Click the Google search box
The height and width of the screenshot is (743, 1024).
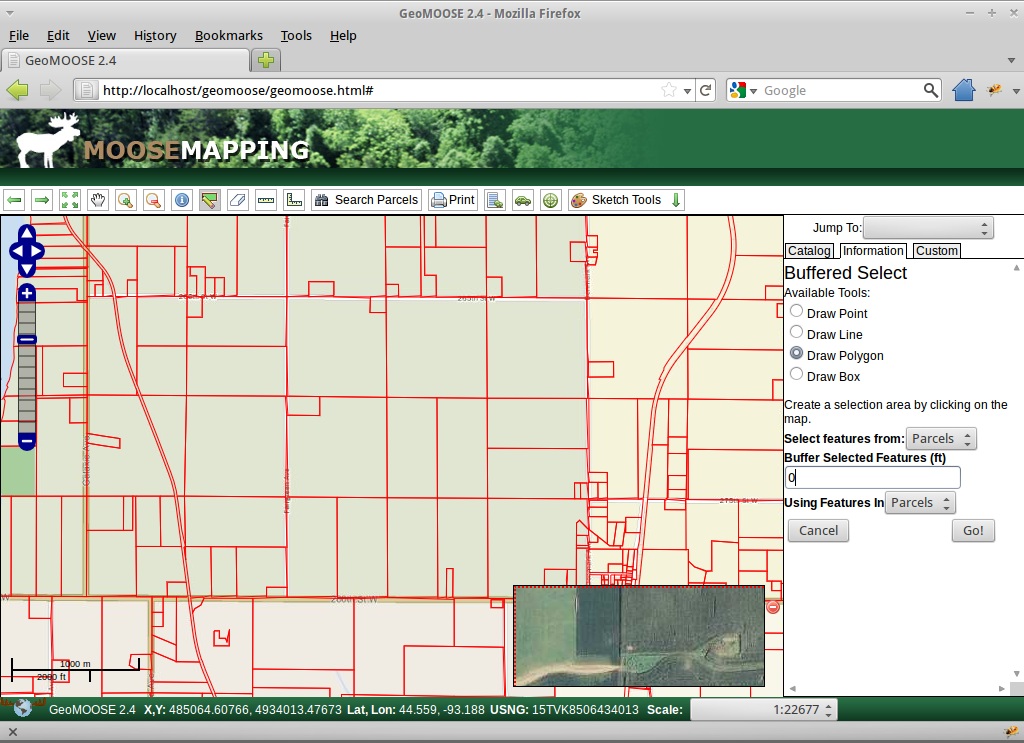coord(841,90)
